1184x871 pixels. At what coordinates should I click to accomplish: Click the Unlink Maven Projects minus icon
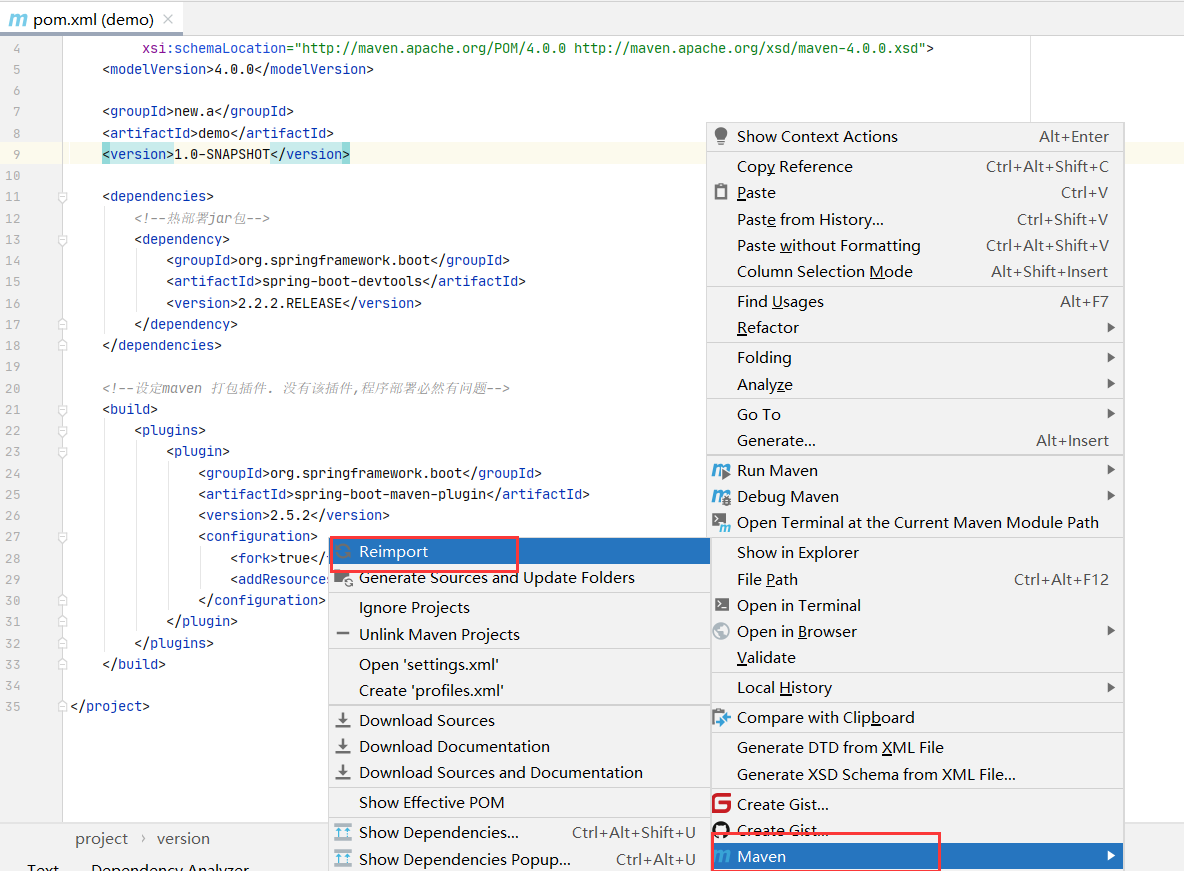coord(343,634)
